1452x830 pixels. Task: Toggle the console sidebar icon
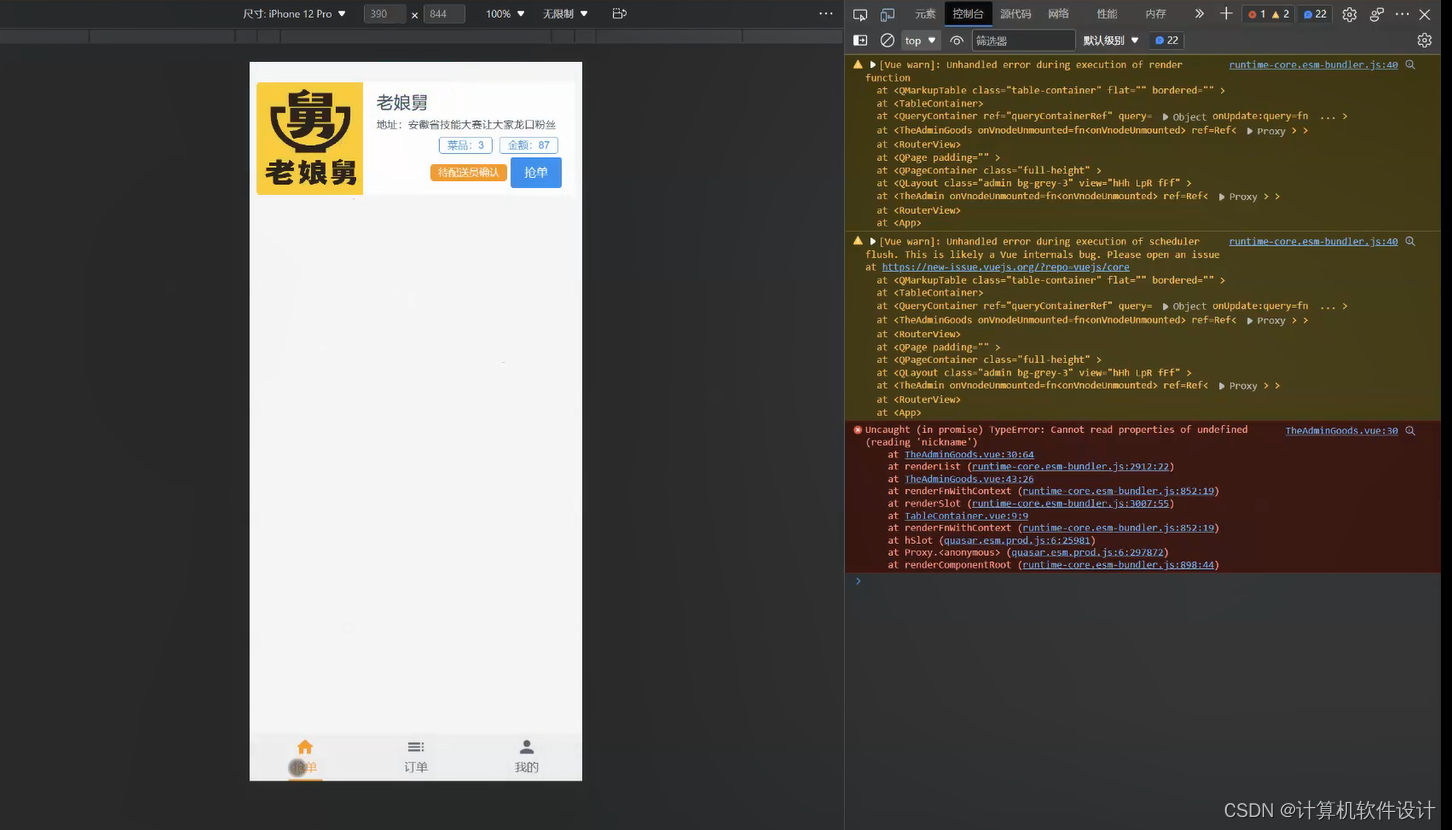tap(860, 40)
